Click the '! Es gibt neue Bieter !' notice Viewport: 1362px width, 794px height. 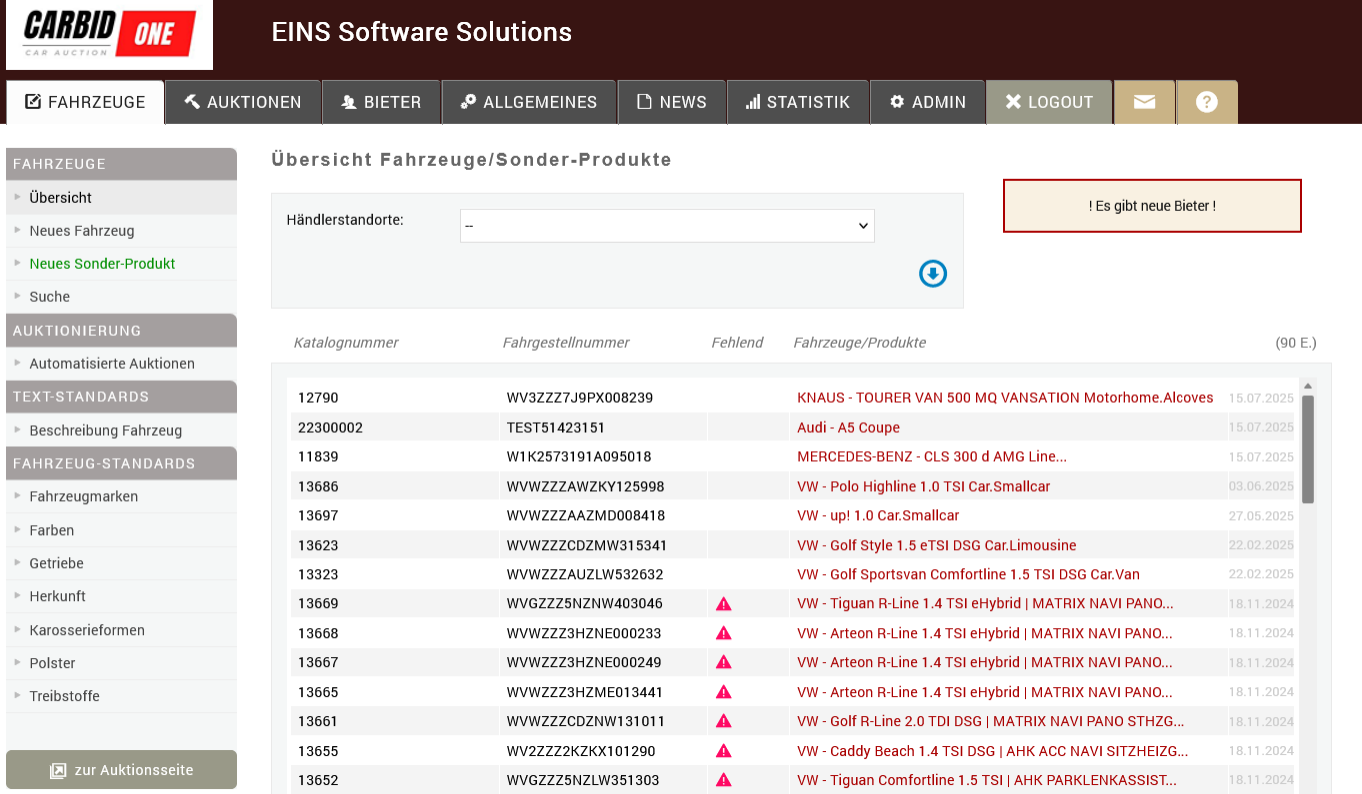[1152, 206]
